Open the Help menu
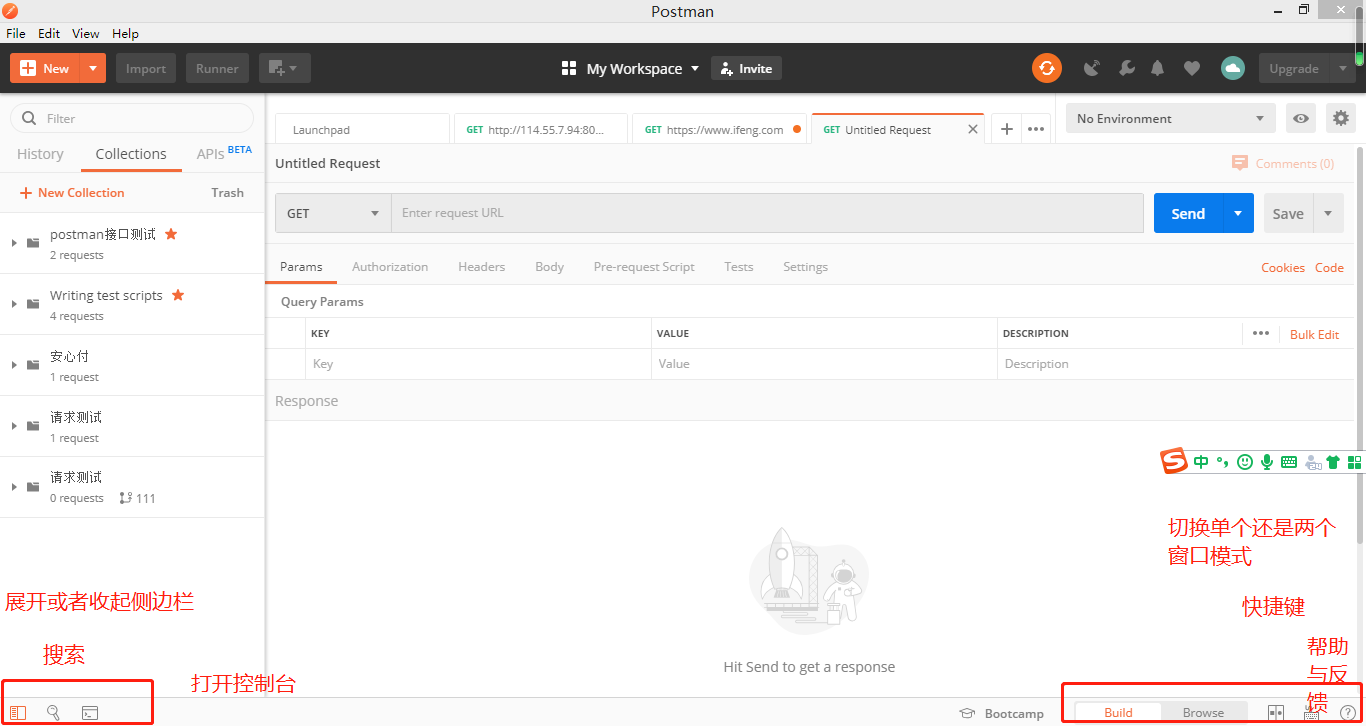This screenshot has width=1366, height=726. [125, 33]
